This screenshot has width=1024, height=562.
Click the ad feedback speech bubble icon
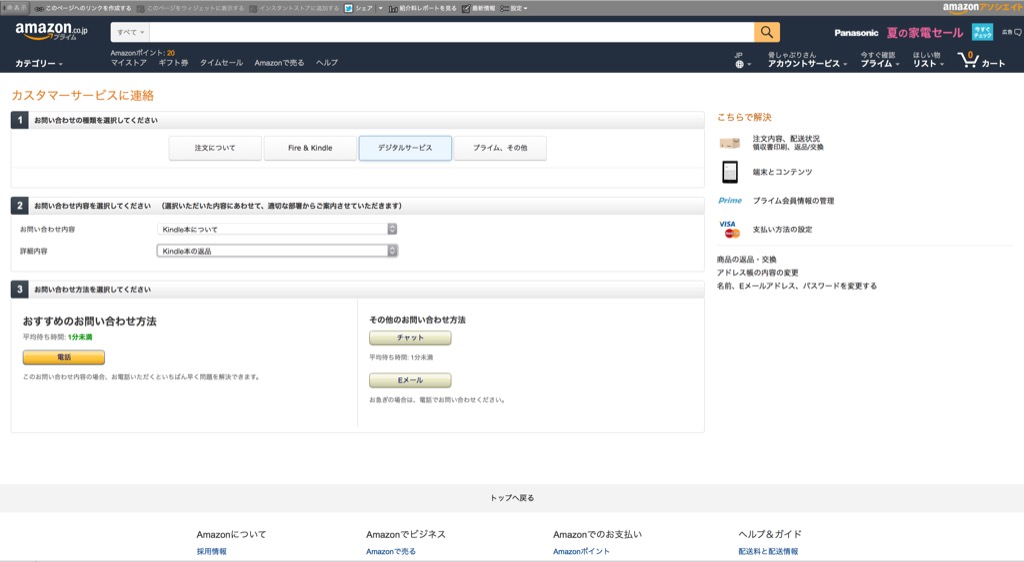click(x=1017, y=32)
